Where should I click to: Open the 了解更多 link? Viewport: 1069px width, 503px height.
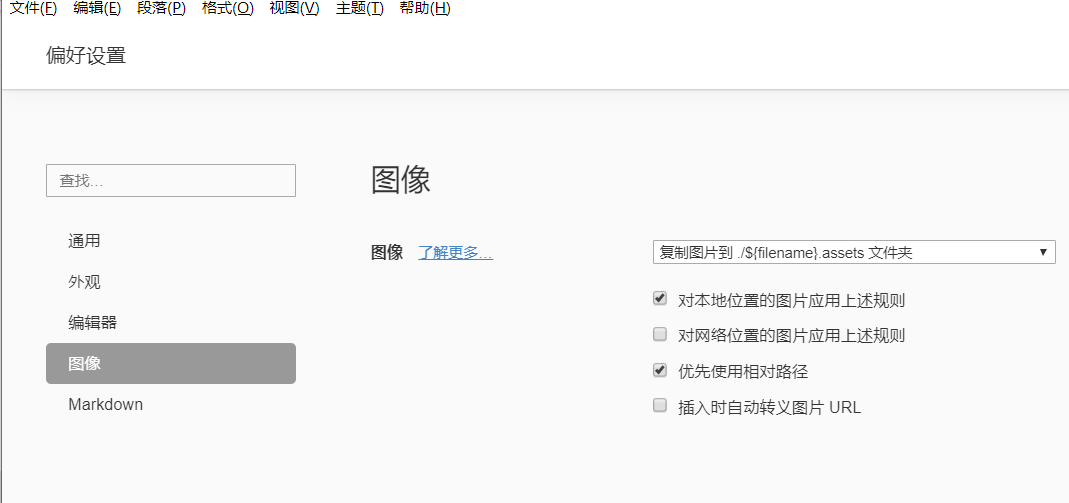(455, 253)
